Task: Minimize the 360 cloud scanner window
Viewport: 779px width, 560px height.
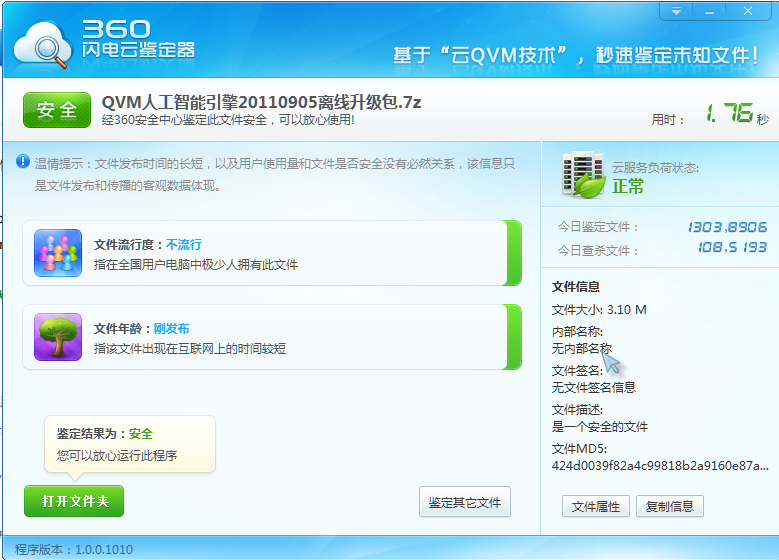Action: (x=709, y=11)
